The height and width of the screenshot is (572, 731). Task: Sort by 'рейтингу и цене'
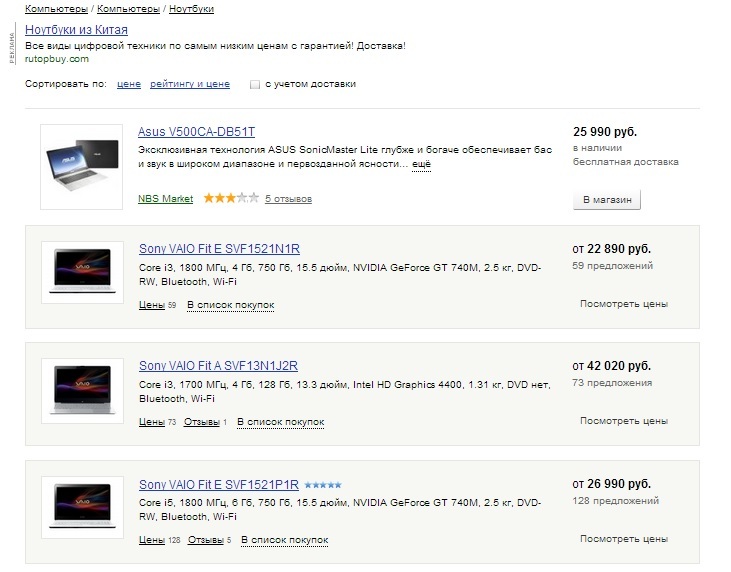[x=190, y=85]
